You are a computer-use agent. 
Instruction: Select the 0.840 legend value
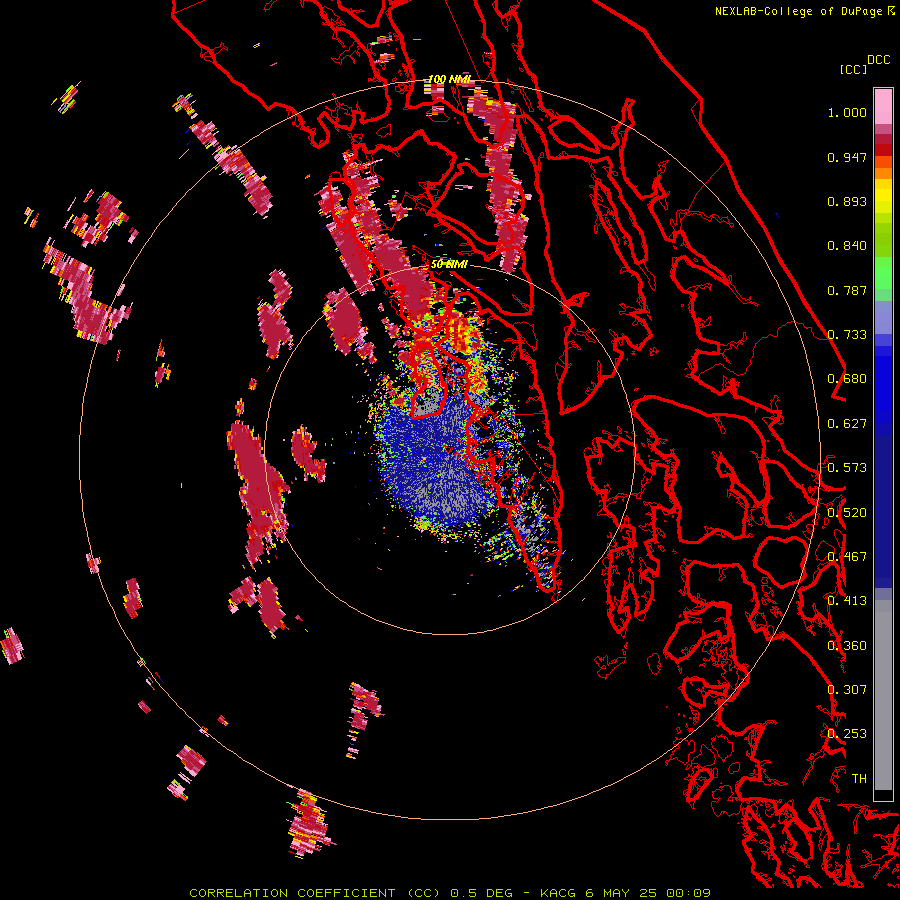coord(847,246)
